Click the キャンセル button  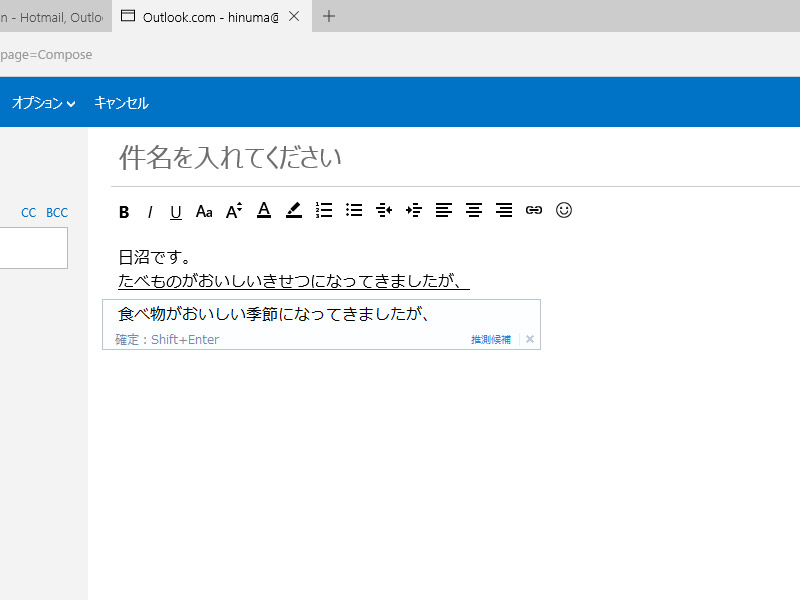tap(121, 103)
